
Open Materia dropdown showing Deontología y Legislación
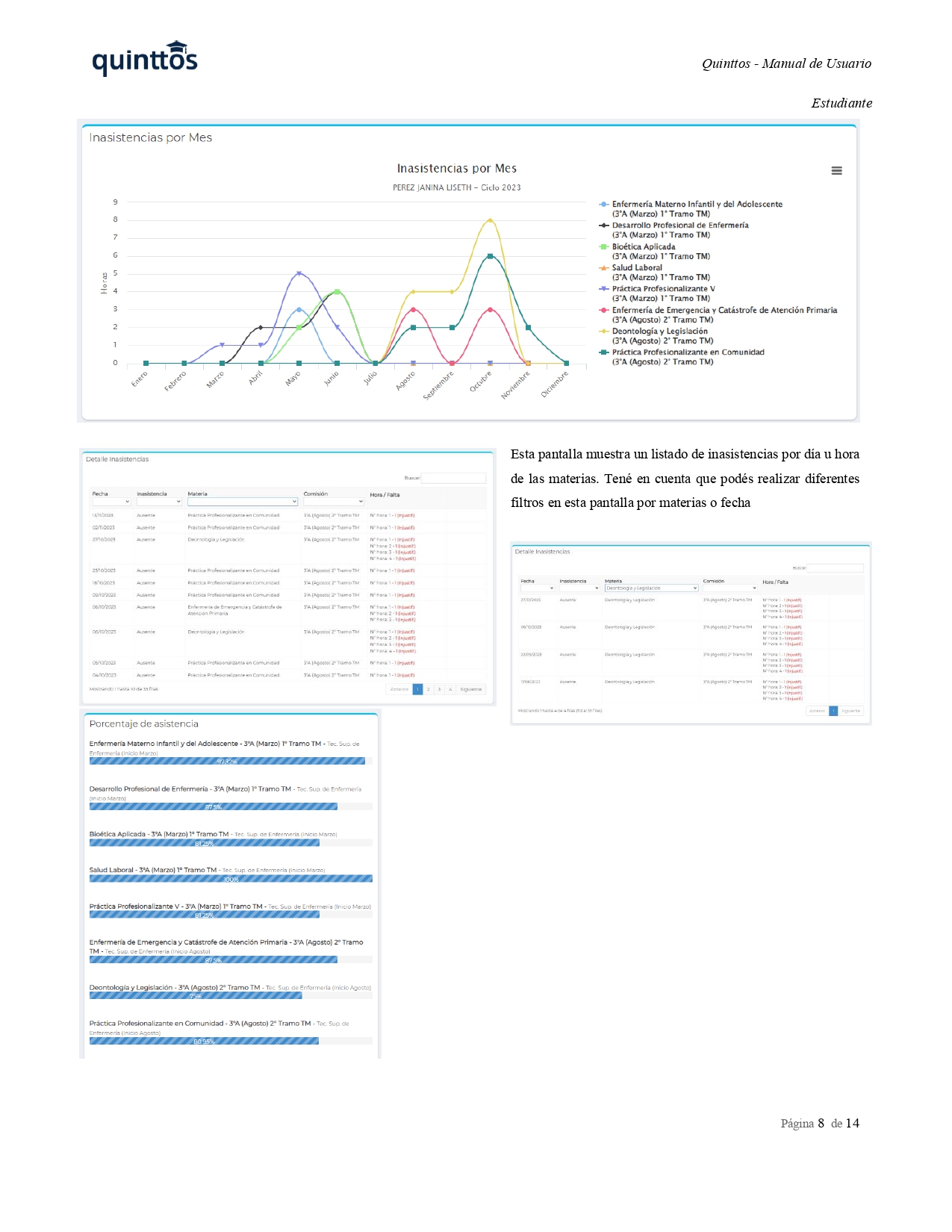(651, 588)
